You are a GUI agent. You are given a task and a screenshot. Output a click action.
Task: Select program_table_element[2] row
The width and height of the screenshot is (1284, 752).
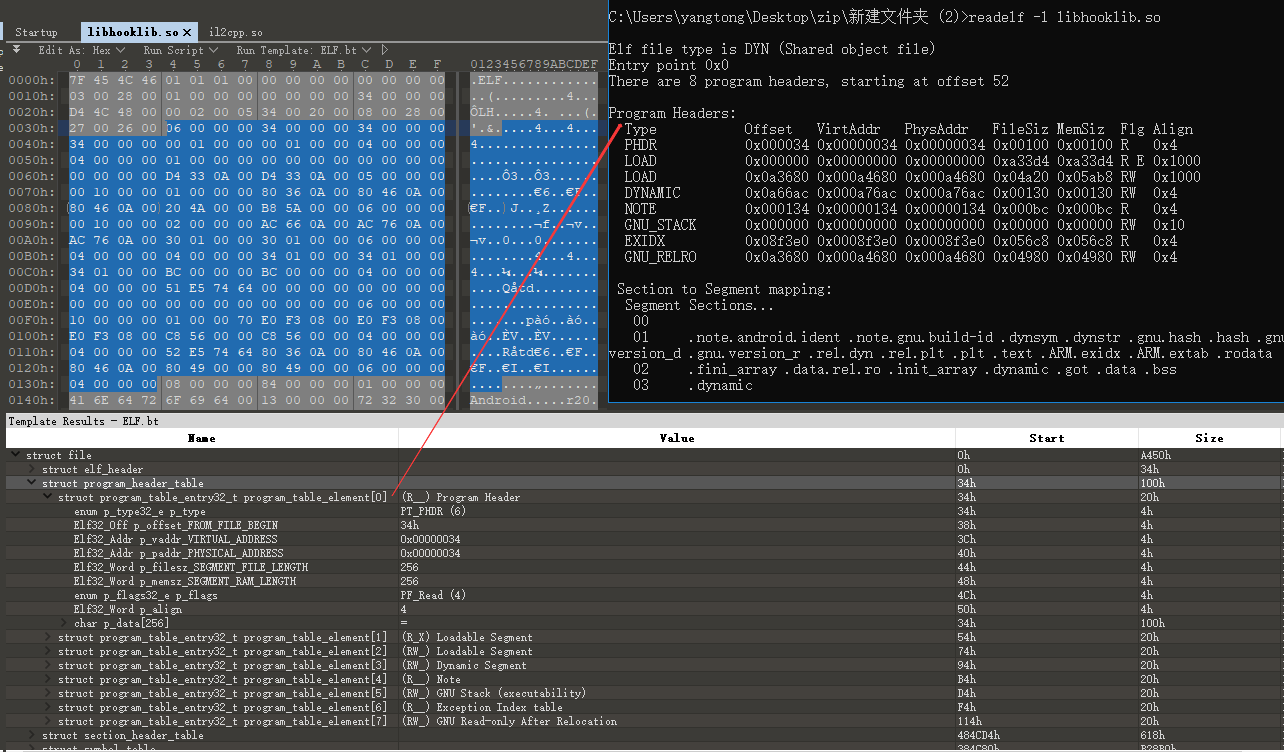tap(642, 651)
